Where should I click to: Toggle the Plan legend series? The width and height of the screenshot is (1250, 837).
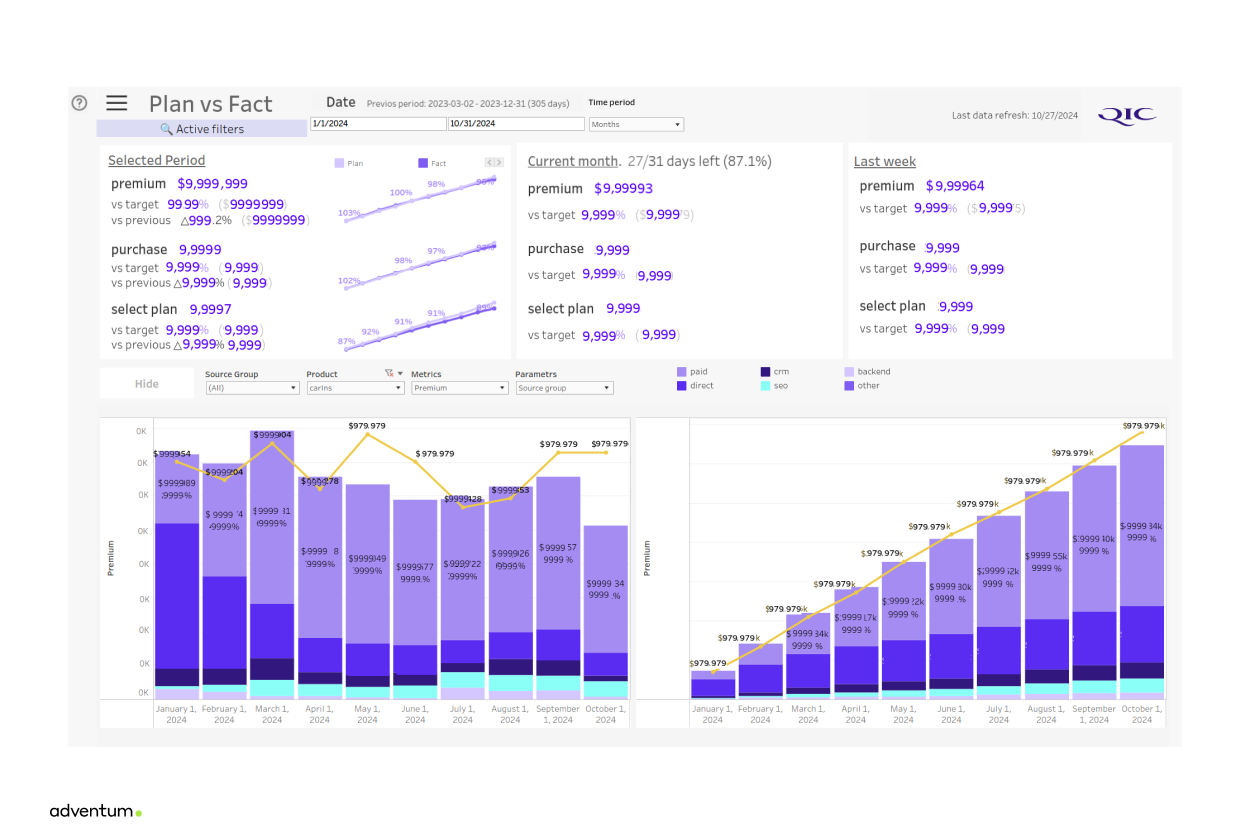349,163
